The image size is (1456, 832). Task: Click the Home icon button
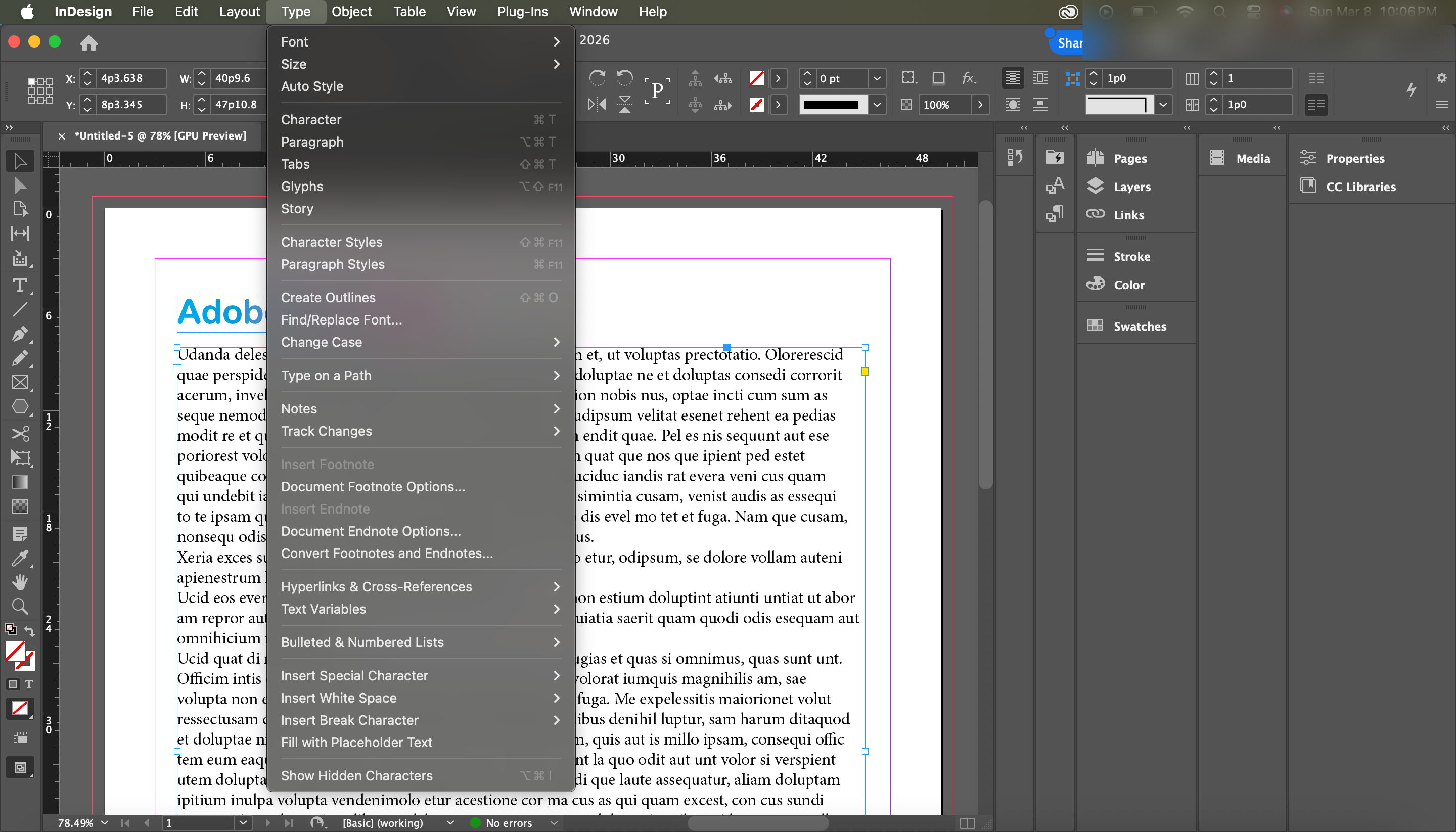tap(88, 43)
